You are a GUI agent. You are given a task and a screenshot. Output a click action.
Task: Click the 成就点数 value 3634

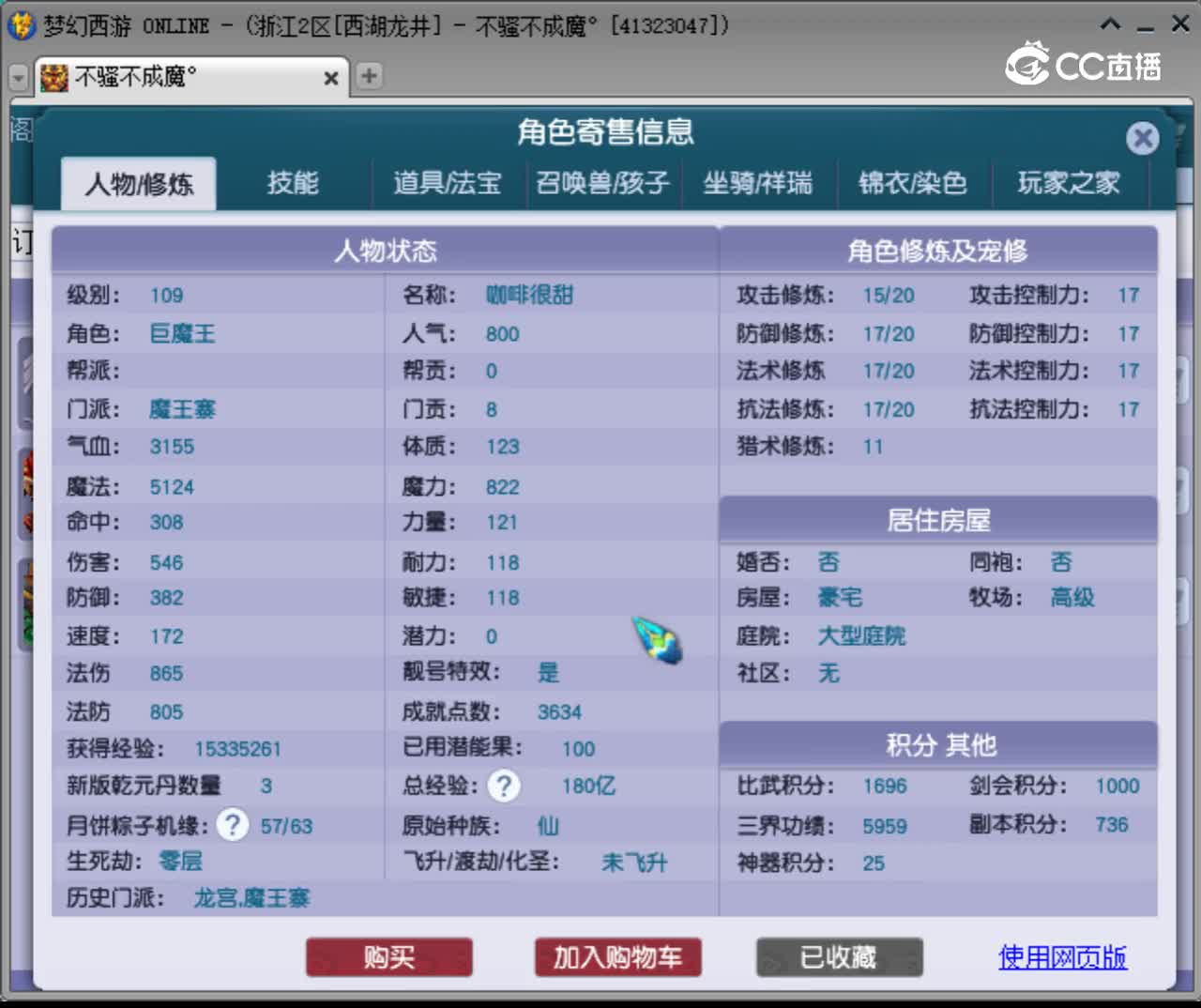pos(559,712)
